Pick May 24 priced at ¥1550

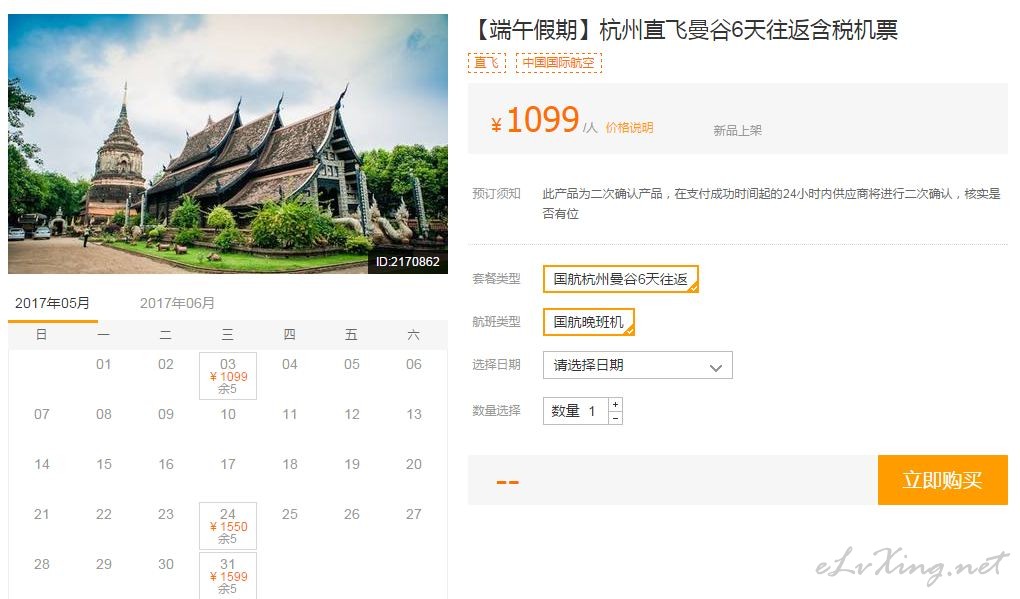[x=228, y=526]
